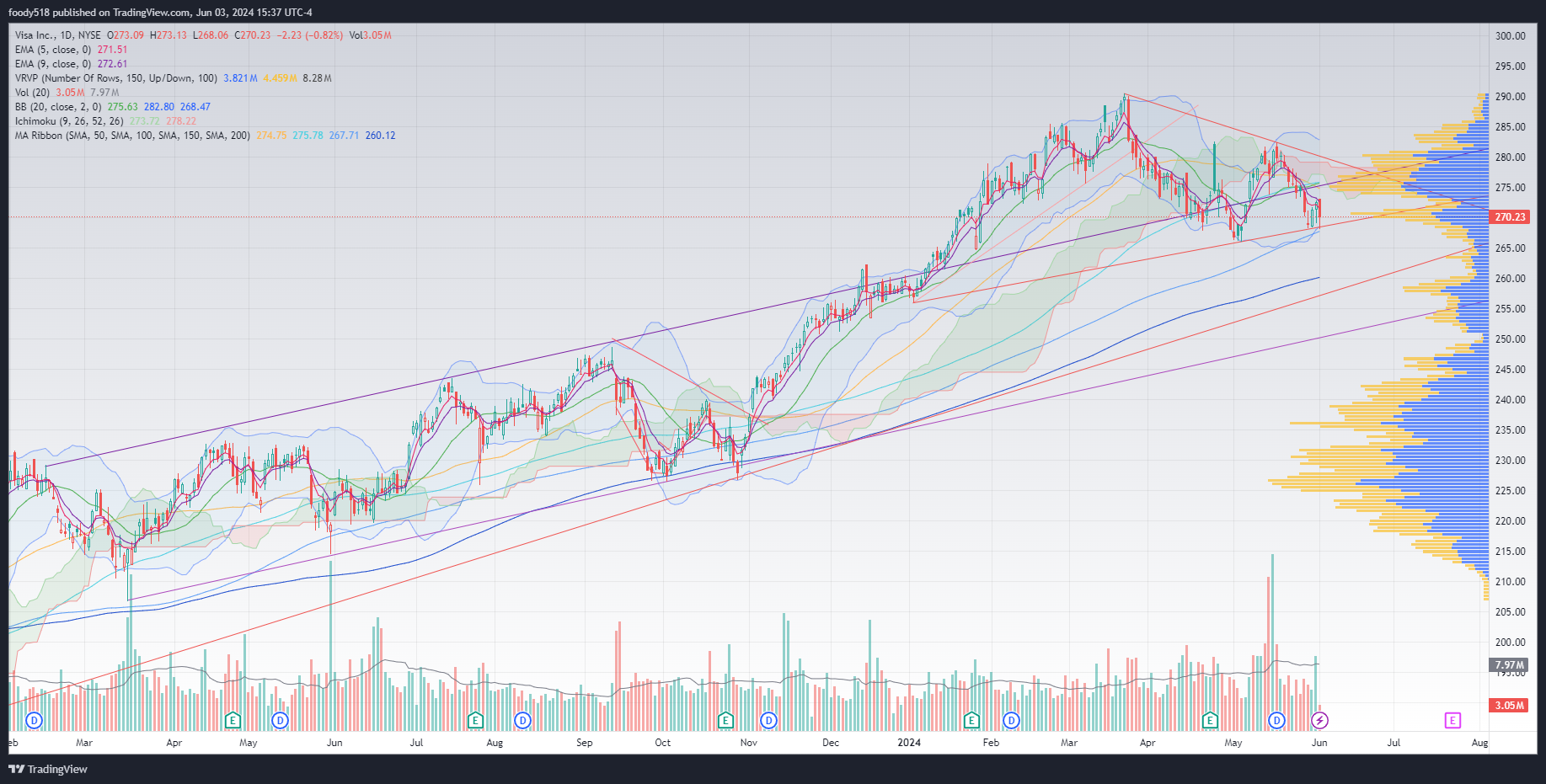
Task: Click the dividend D marker in November 2023
Action: pos(768,720)
